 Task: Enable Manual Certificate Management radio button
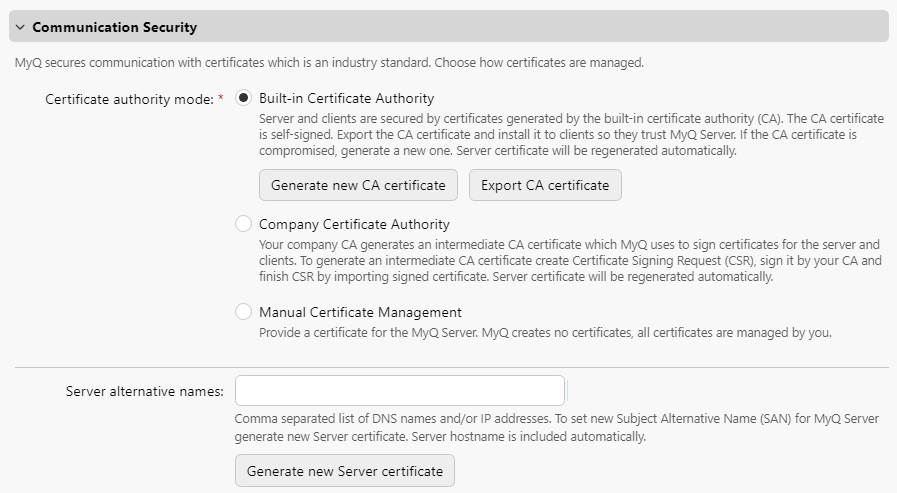pyautogui.click(x=243, y=312)
